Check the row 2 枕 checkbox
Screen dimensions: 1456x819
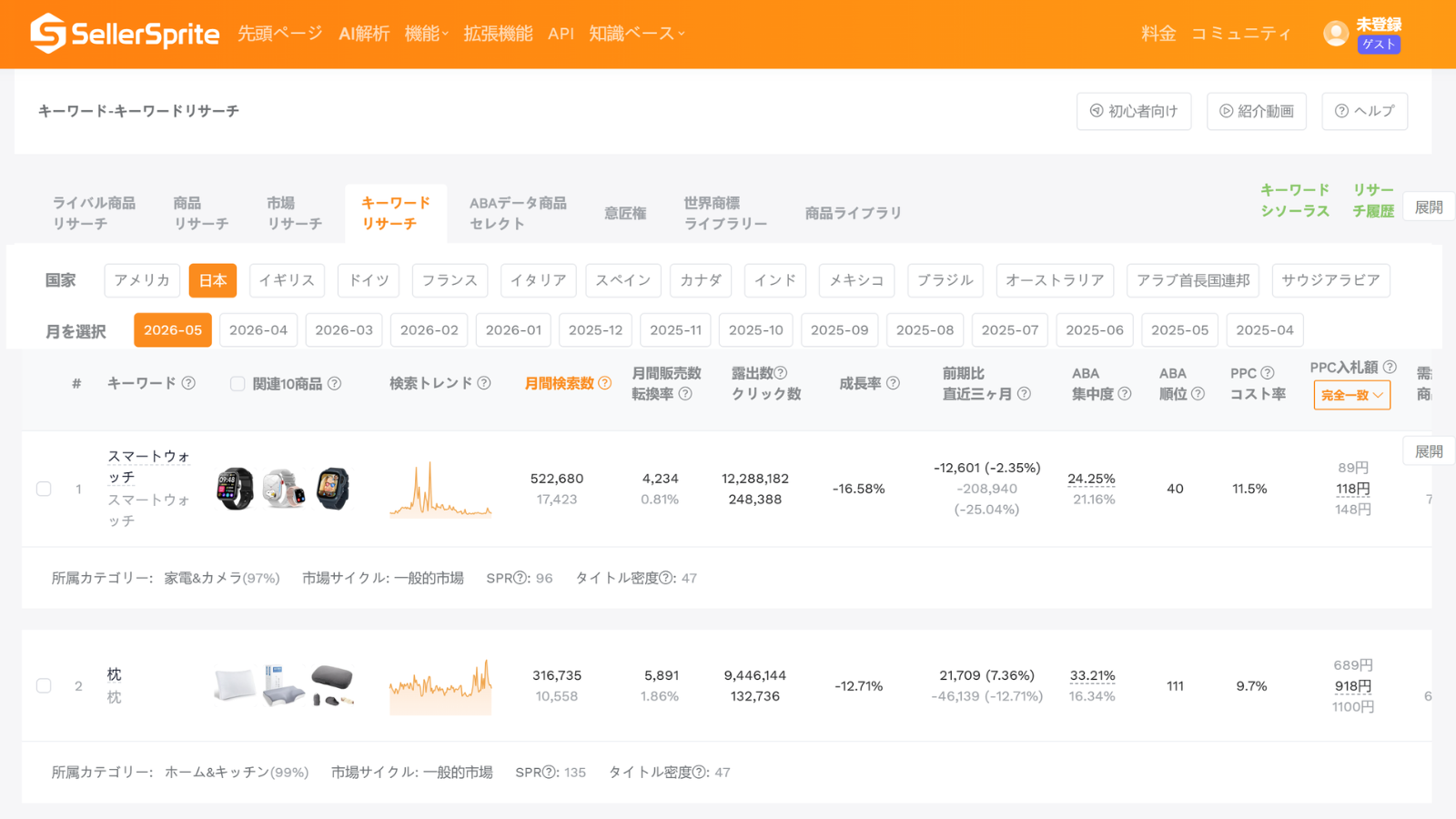point(44,685)
